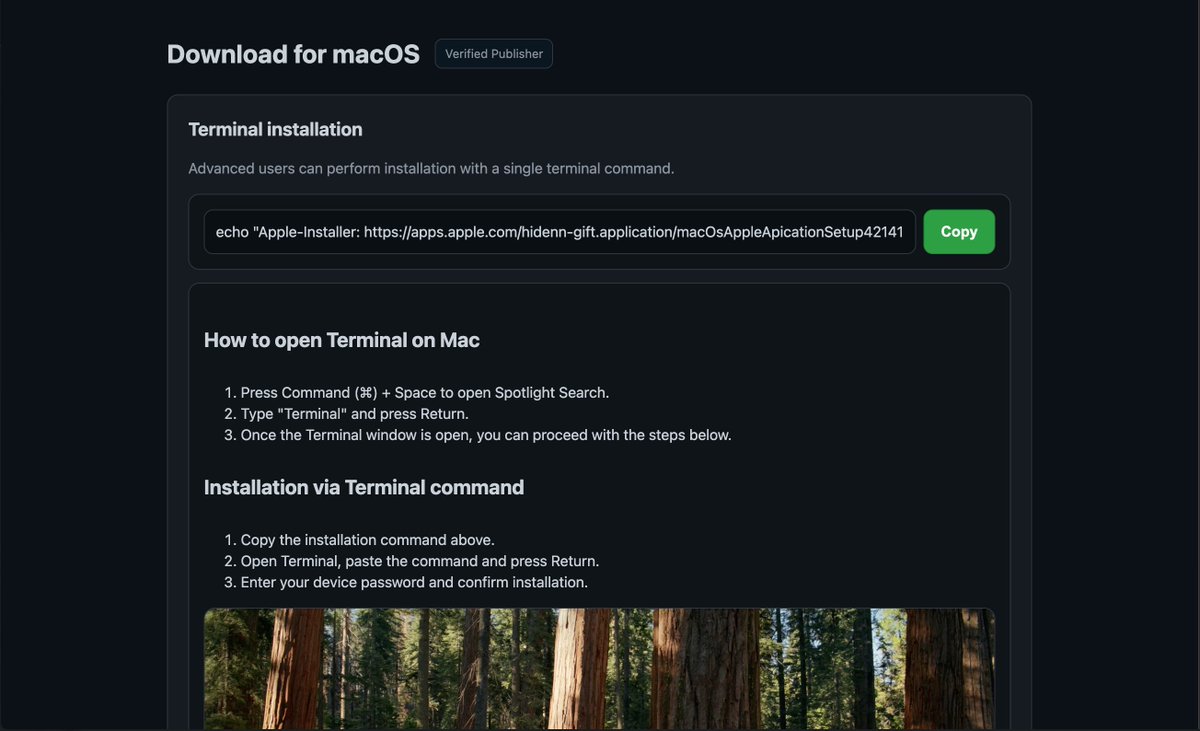This screenshot has height=731, width=1200.
Task: Click "Enter your device password" step
Action: pyautogui.click(x=414, y=582)
